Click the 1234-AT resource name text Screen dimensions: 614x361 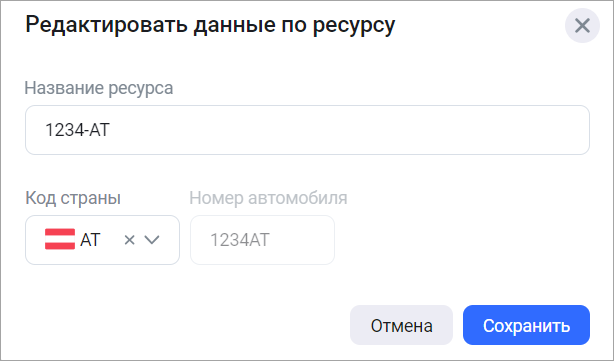click(x=78, y=130)
